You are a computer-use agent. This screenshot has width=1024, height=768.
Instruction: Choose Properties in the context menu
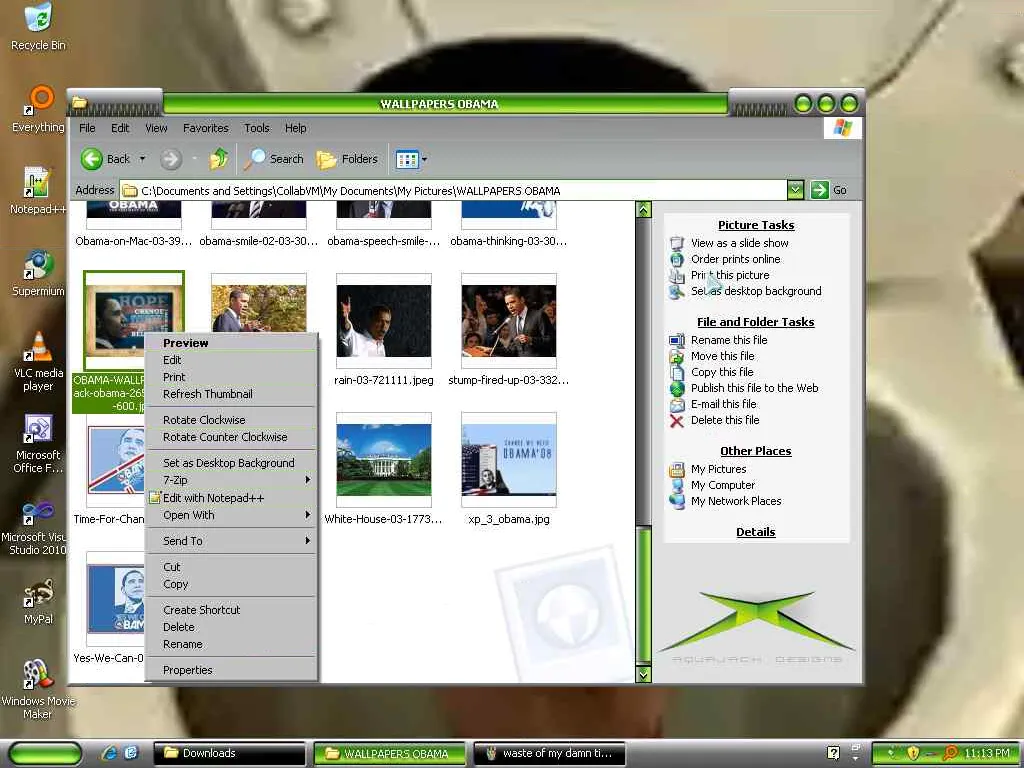[231, 670]
